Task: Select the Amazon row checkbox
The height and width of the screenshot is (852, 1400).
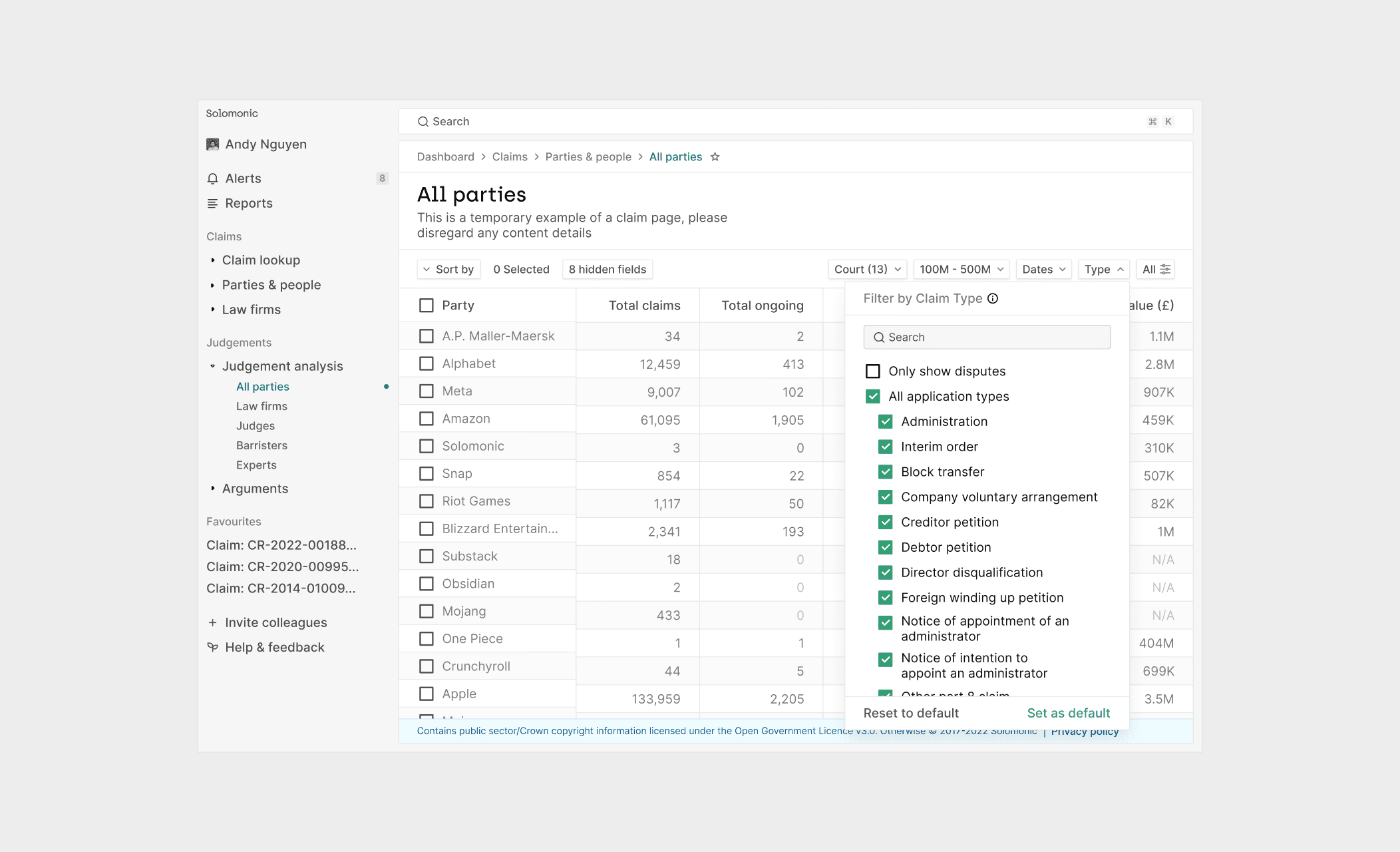Action: coord(426,419)
